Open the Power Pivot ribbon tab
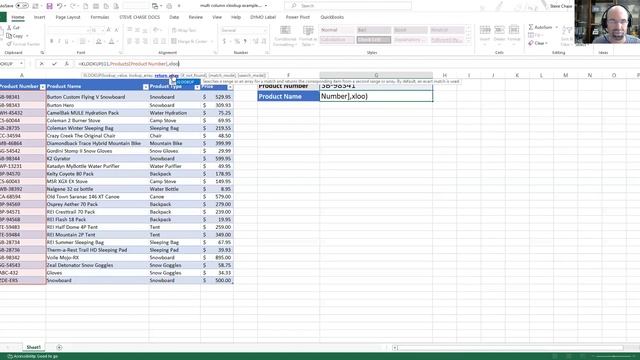640x360 pixels. [x=298, y=17]
